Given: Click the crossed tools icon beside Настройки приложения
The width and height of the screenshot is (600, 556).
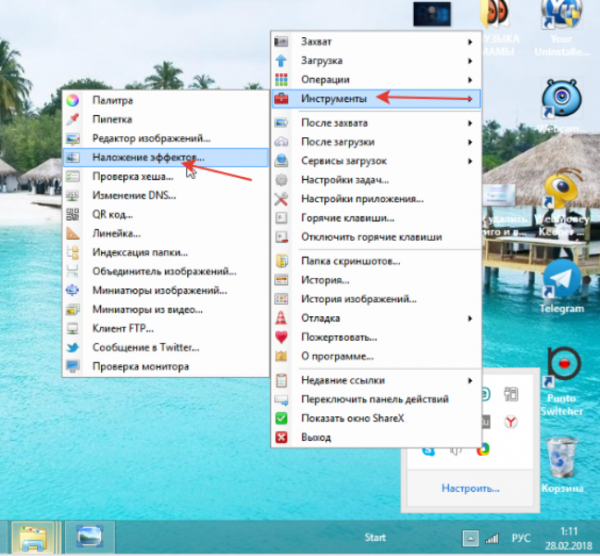Looking at the screenshot, I should click(x=281, y=199).
